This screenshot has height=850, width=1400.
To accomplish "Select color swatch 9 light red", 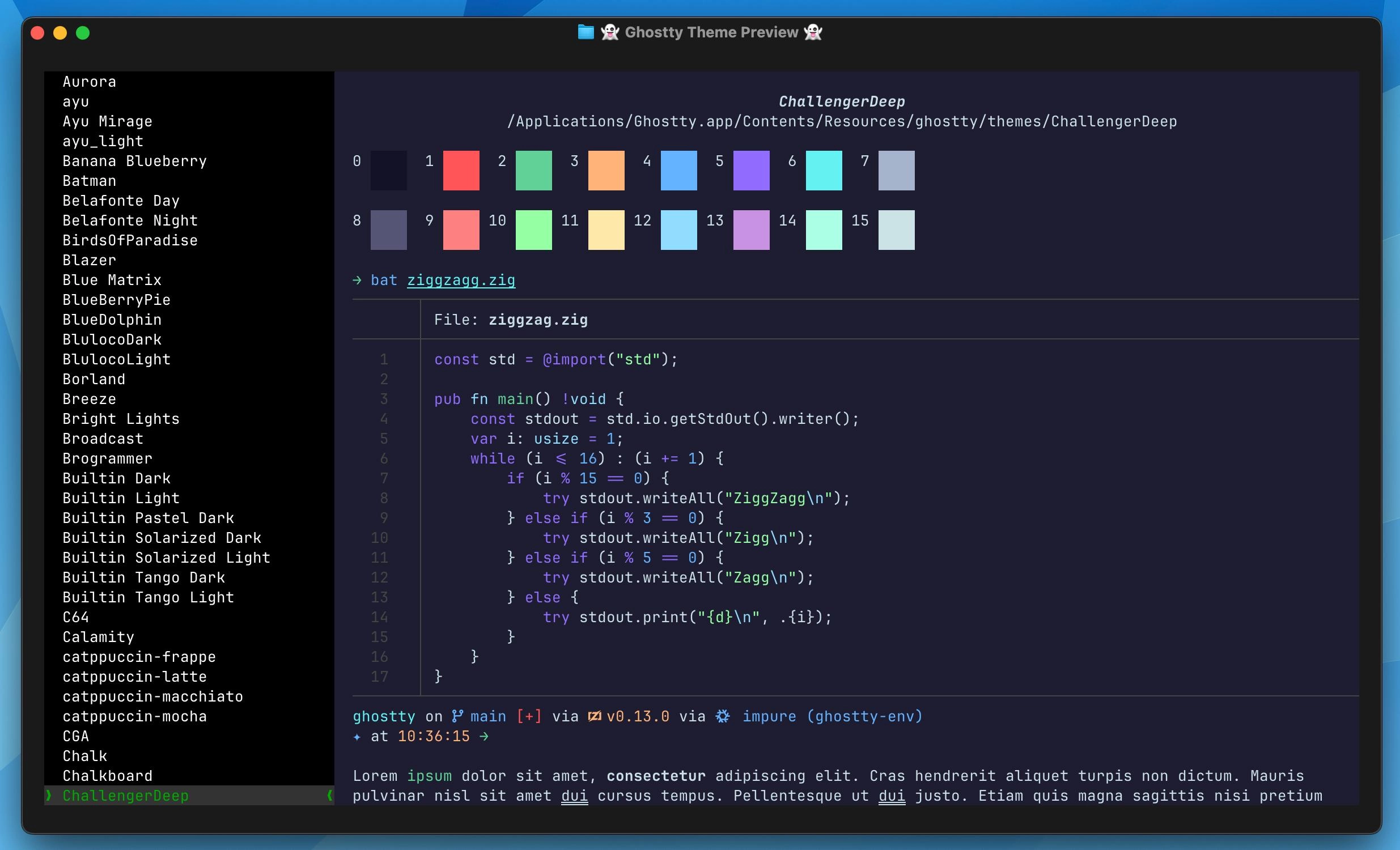I will [461, 230].
